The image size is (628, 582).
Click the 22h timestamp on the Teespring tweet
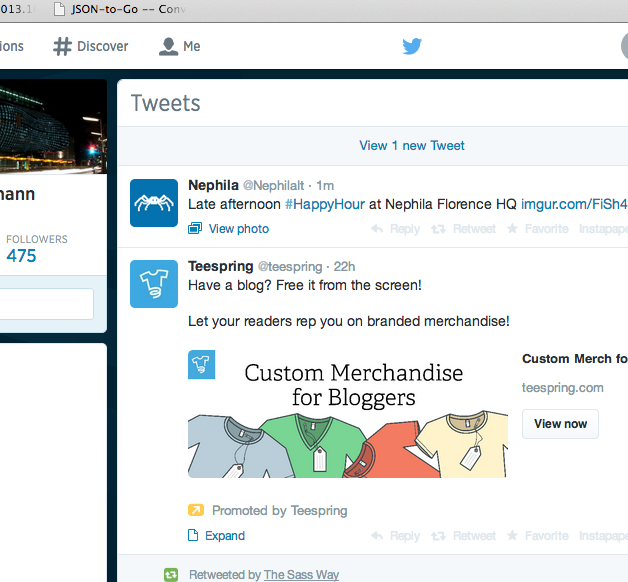tap(344, 267)
